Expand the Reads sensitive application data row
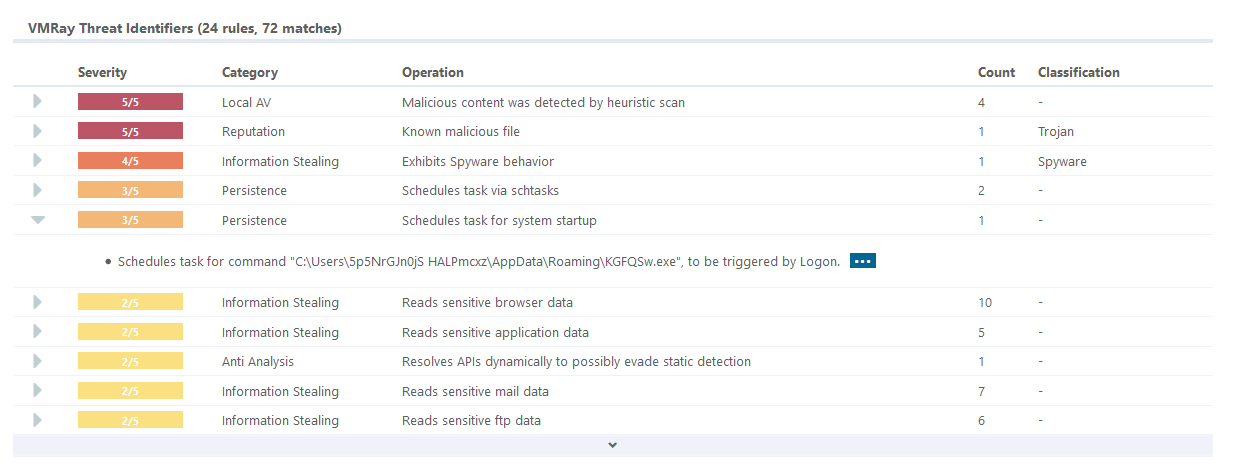The width and height of the screenshot is (1239, 474). tap(38, 332)
